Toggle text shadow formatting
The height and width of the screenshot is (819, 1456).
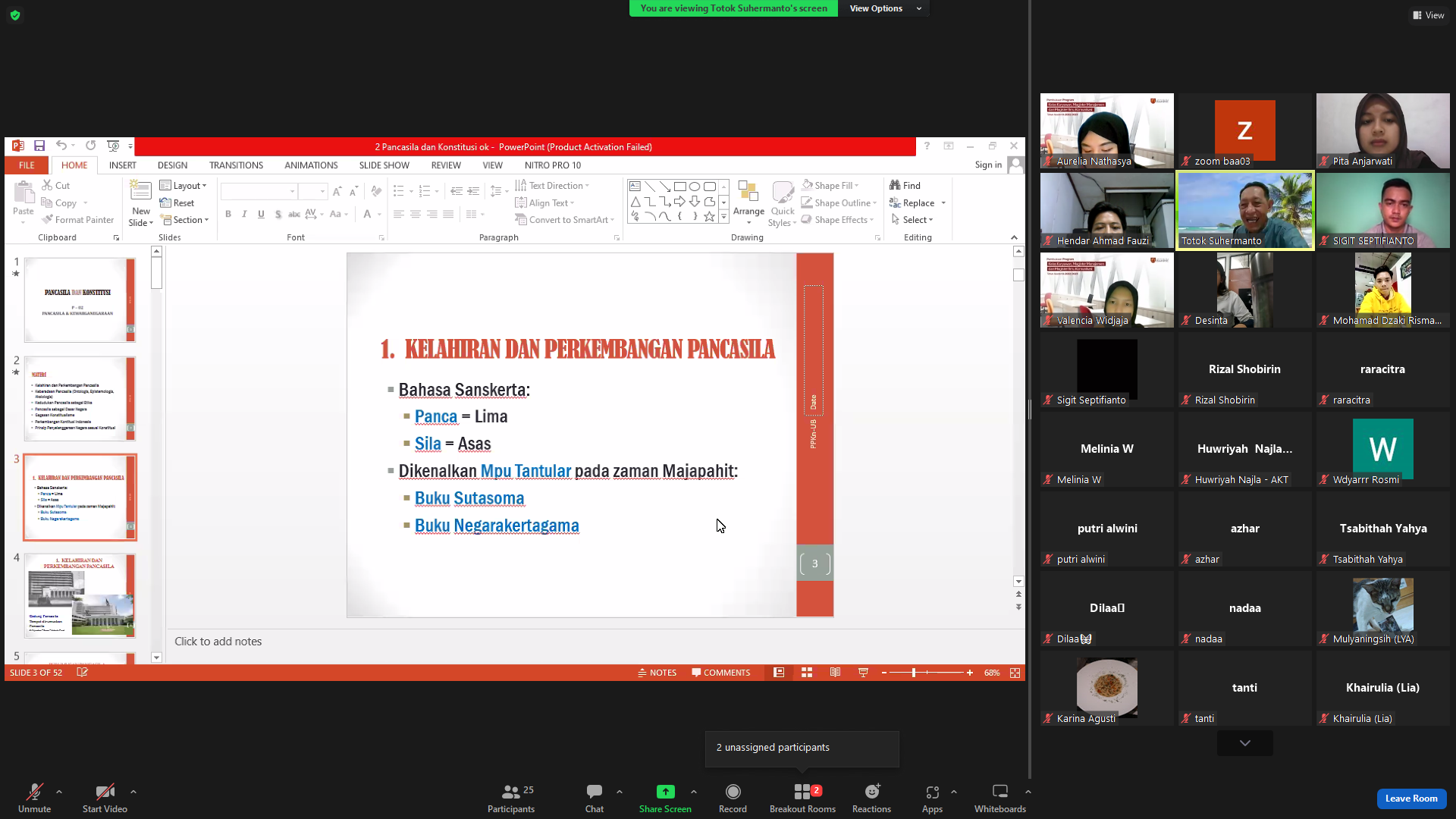[278, 215]
